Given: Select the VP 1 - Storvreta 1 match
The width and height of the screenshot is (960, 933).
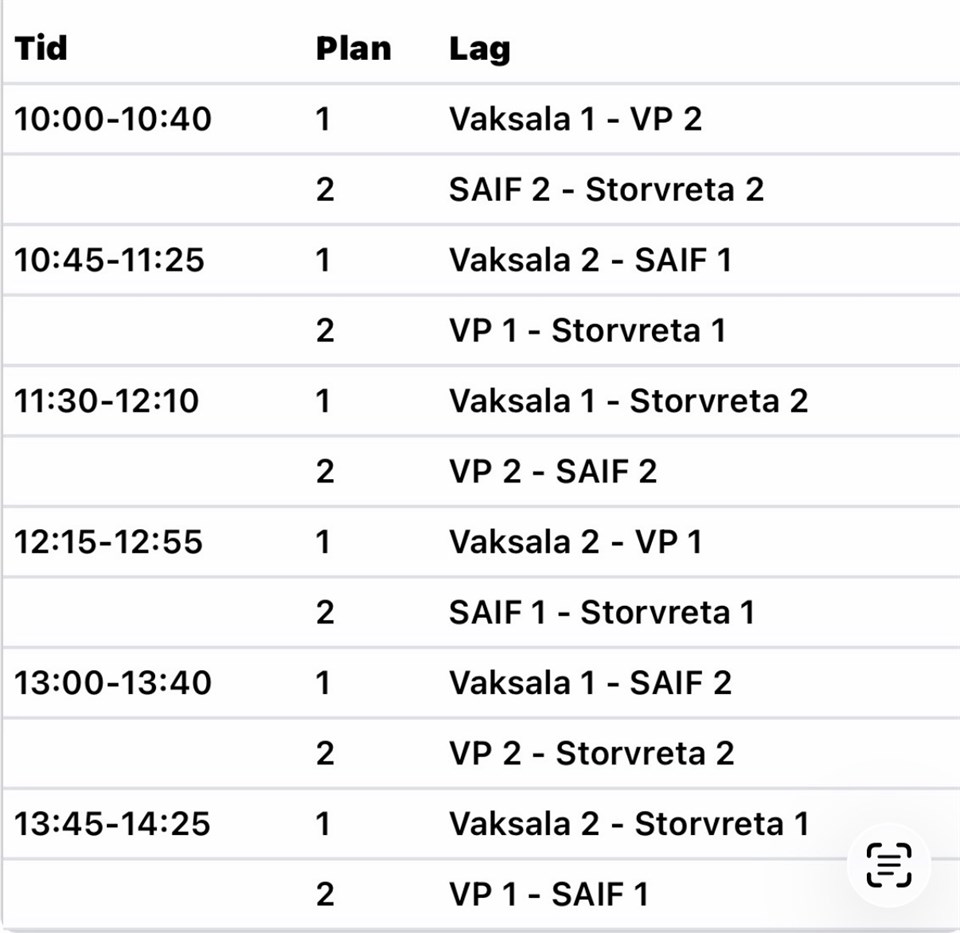Looking at the screenshot, I should click(x=587, y=331).
